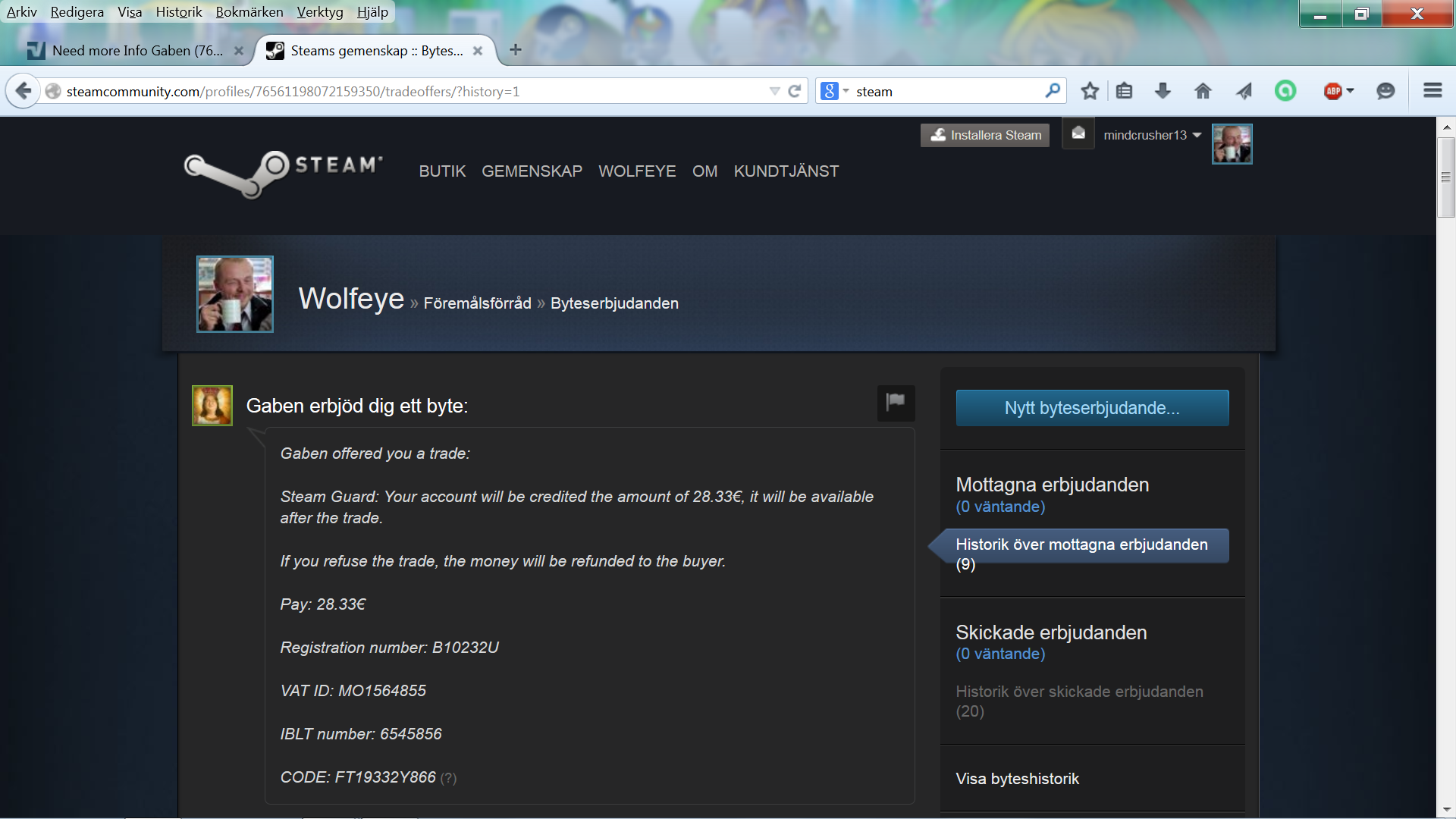Click Nytt byteserbjudande button
The width and height of the screenshot is (1456, 819).
point(1092,408)
